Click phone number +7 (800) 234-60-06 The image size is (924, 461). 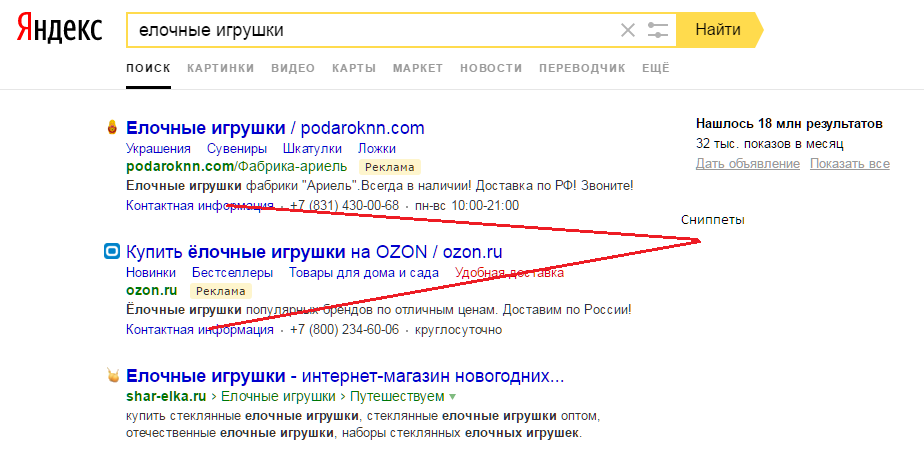click(x=345, y=330)
